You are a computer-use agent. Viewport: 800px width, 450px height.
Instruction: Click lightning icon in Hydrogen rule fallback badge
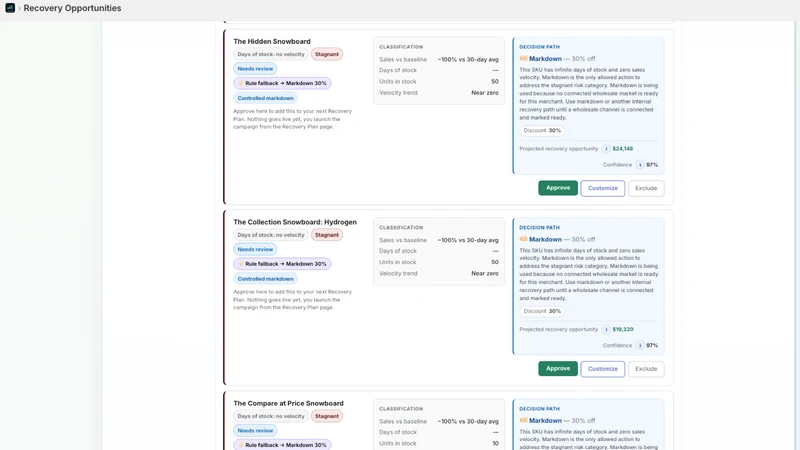point(241,264)
